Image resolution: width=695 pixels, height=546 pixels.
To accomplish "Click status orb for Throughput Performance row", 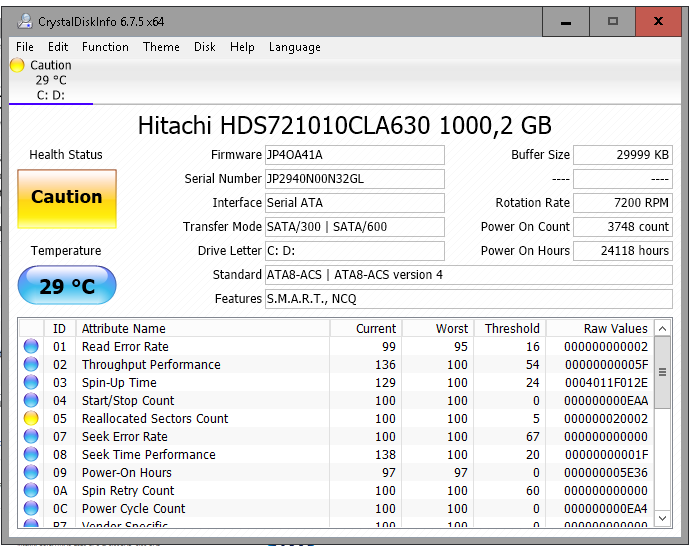I will [x=31, y=364].
